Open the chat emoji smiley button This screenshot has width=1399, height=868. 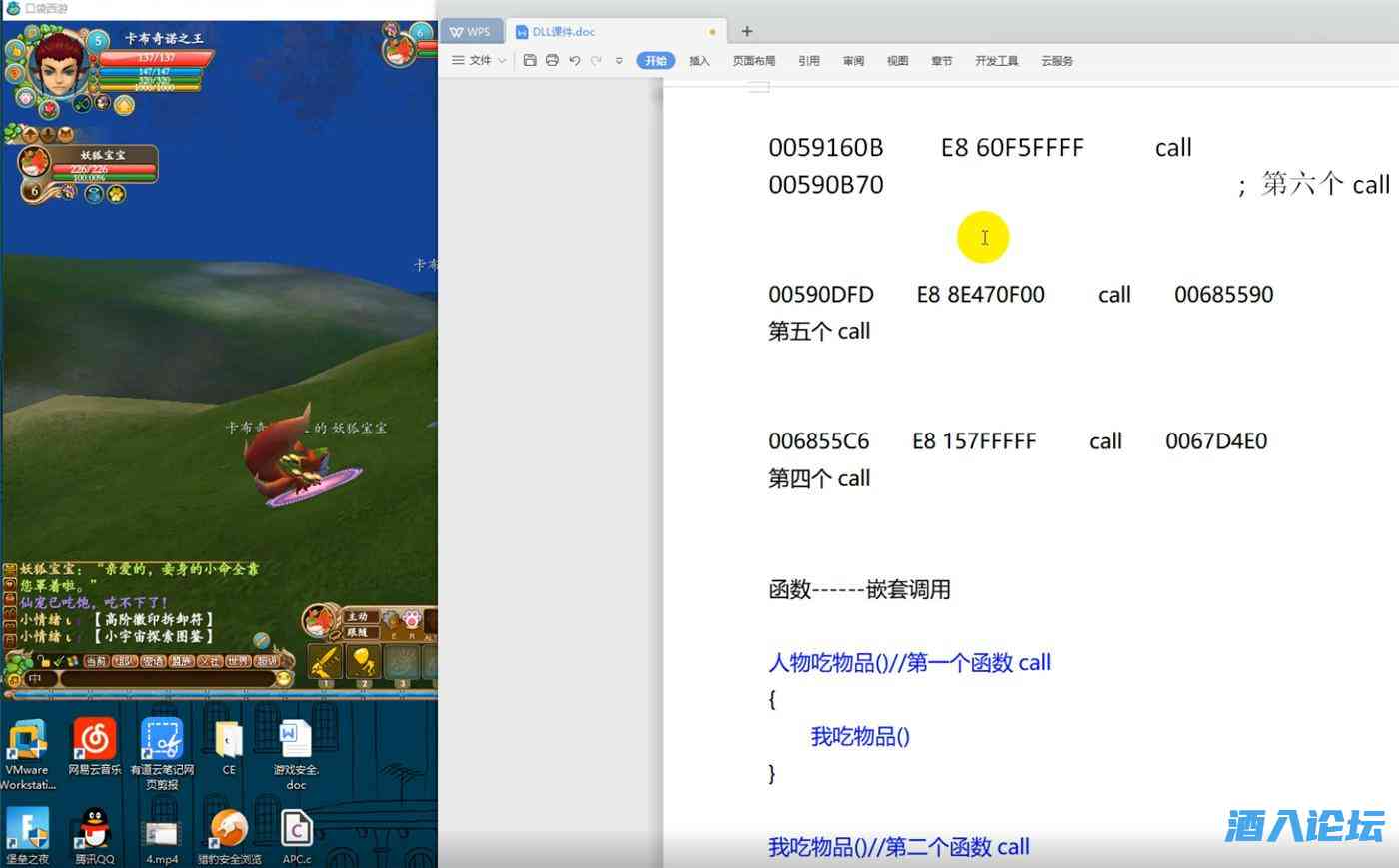point(284,679)
